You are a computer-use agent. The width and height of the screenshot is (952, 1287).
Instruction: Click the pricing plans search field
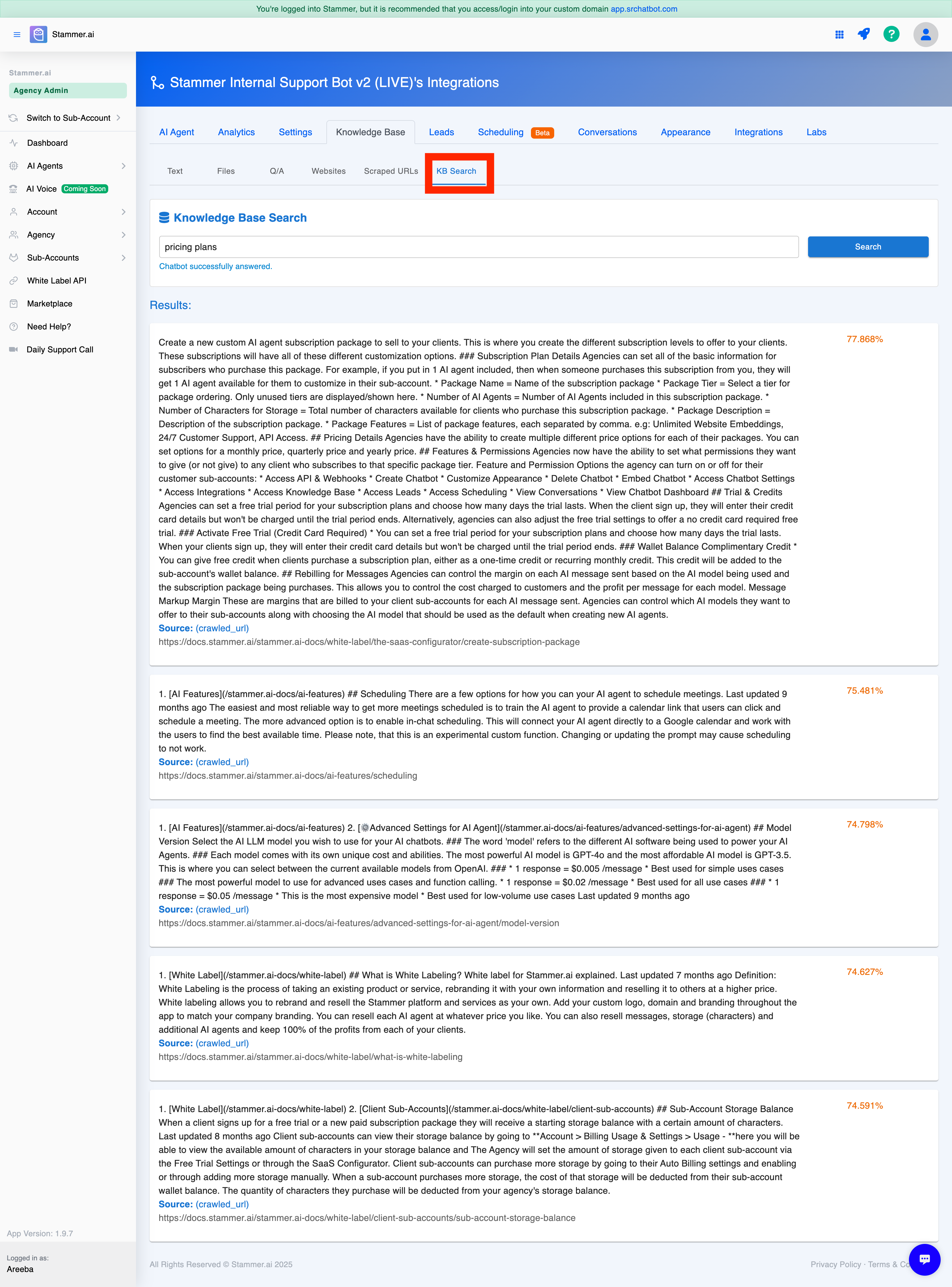tap(478, 247)
